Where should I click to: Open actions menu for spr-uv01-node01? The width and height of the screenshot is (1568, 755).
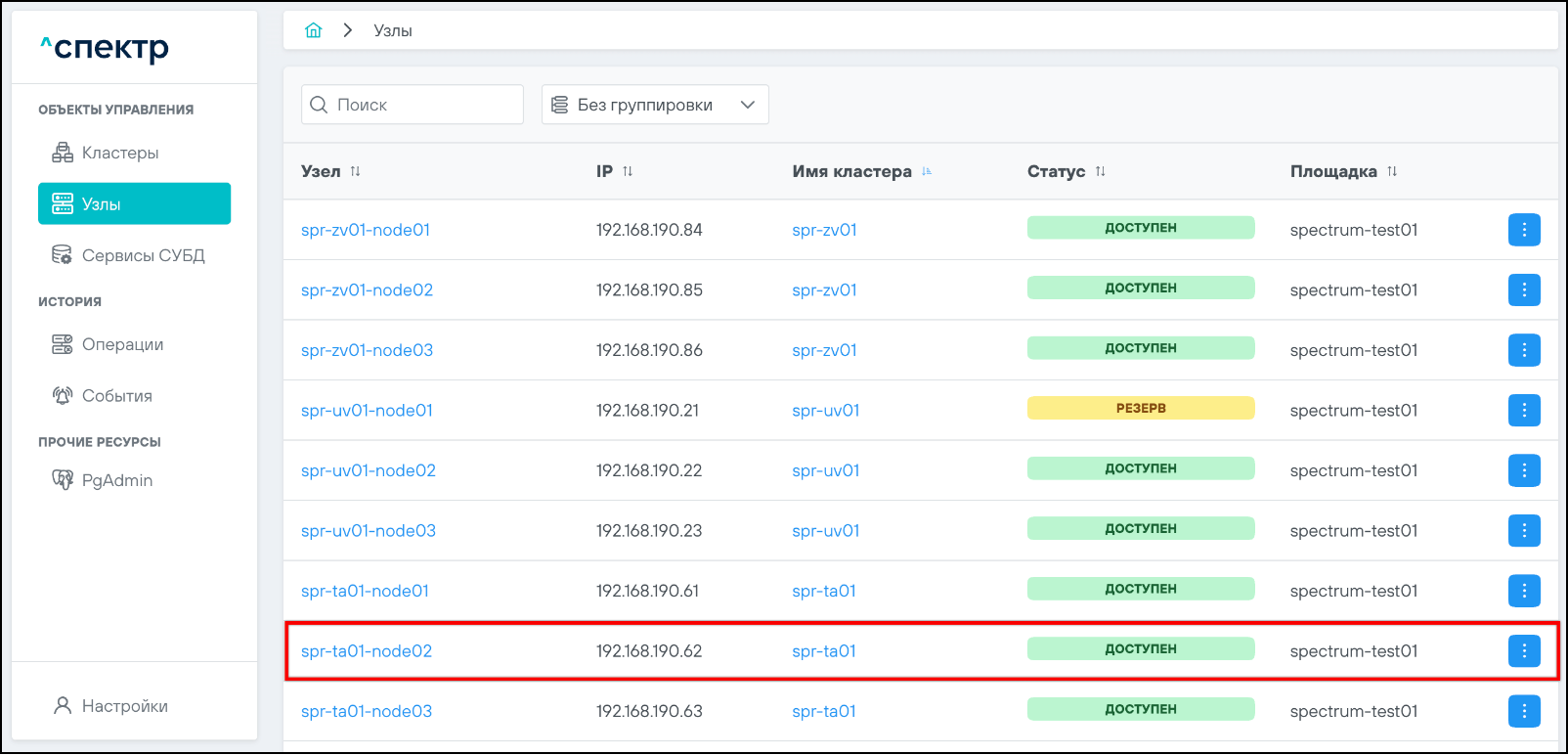point(1523,410)
